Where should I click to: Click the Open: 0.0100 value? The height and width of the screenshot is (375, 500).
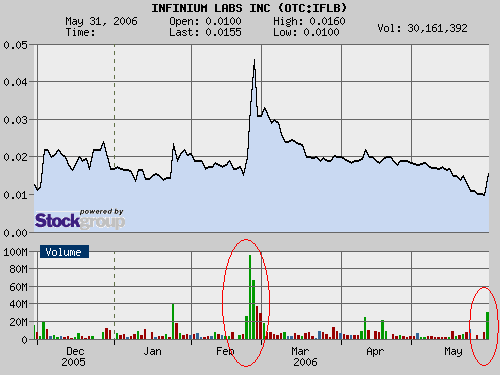click(205, 21)
